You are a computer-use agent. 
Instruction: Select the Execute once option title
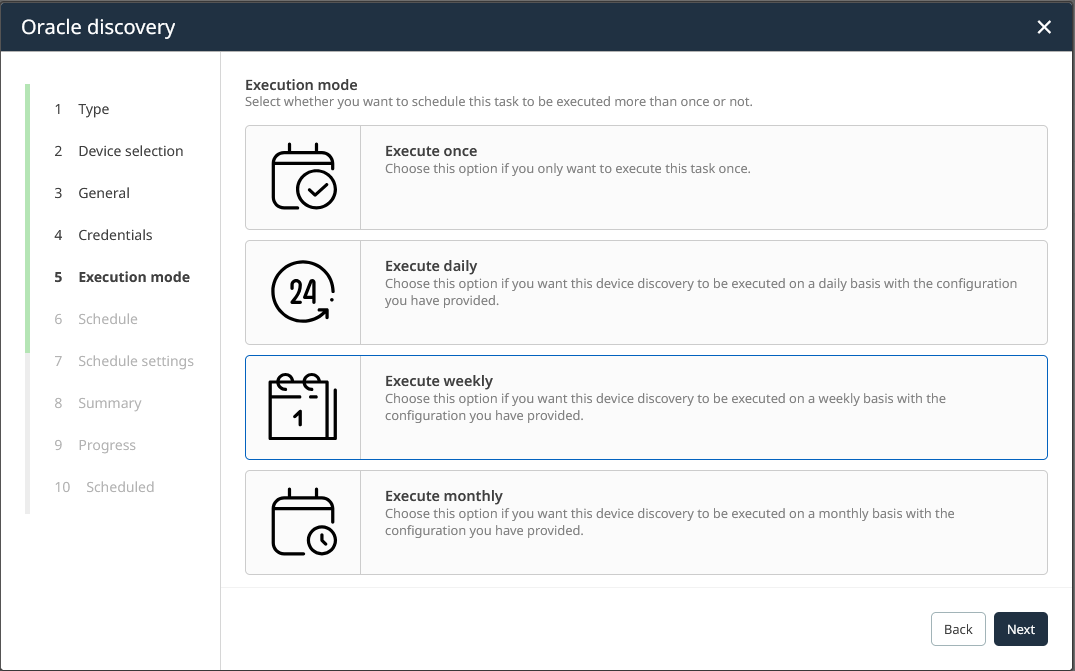[431, 151]
